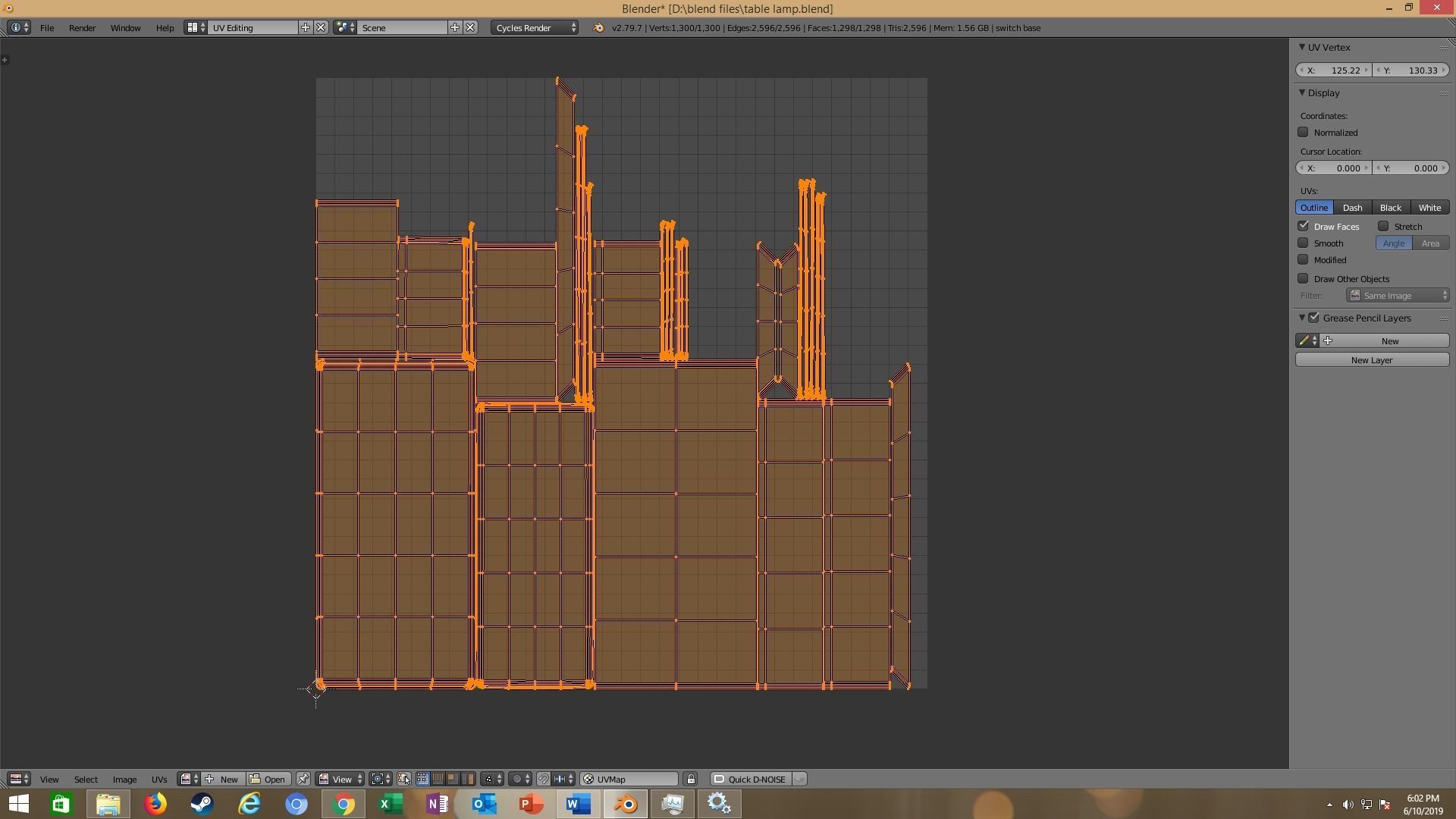
Task: Enable the Stretch checkbox
Action: (1383, 226)
